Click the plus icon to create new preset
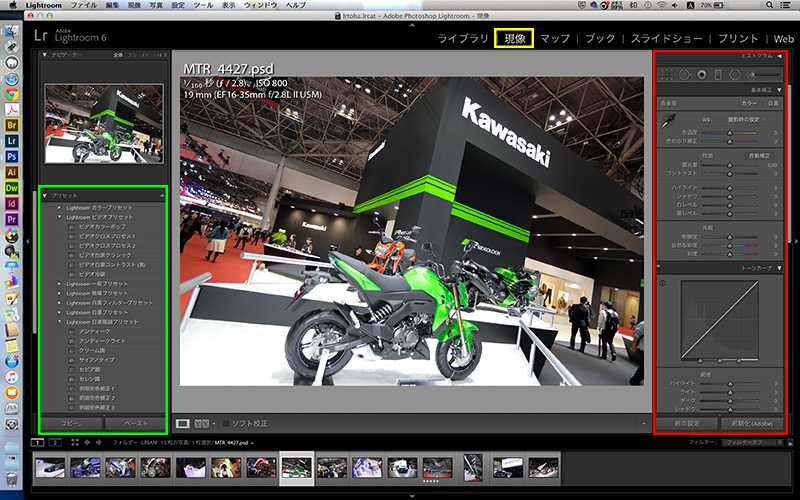This screenshot has height=500, width=800. tap(162, 195)
